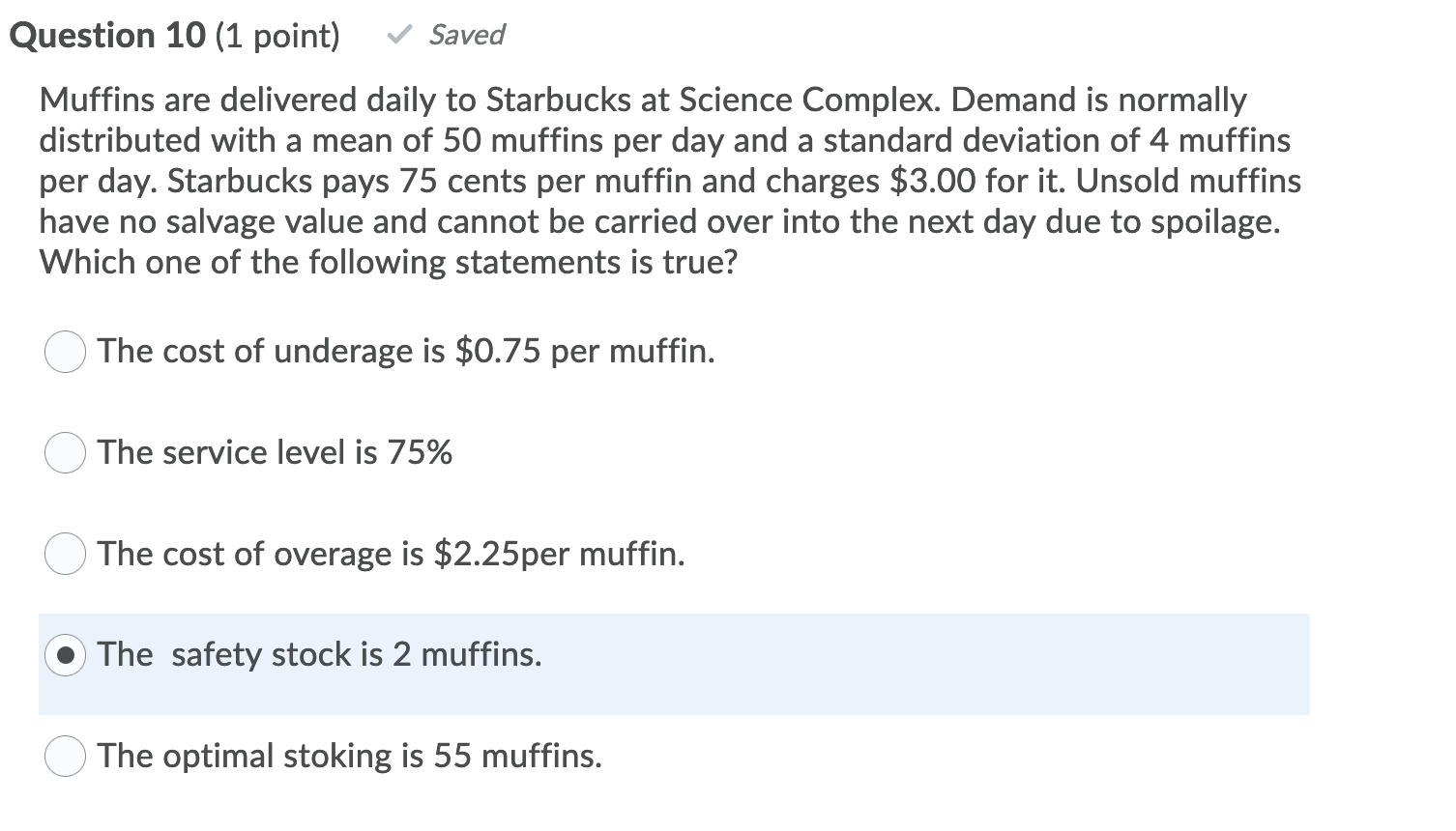
Task: Click the checkmark next to Saved
Action: coord(397,34)
